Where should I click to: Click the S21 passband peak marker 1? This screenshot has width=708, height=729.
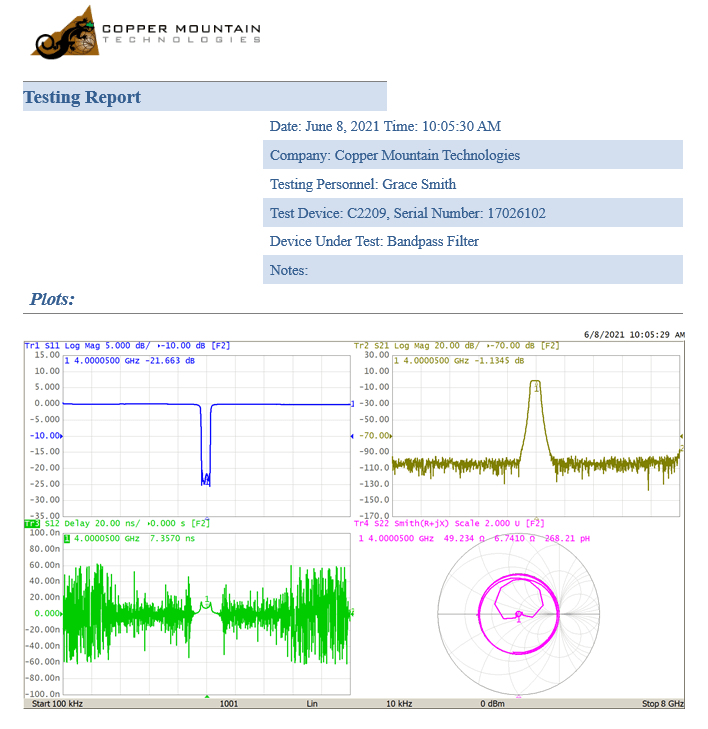pos(536,387)
